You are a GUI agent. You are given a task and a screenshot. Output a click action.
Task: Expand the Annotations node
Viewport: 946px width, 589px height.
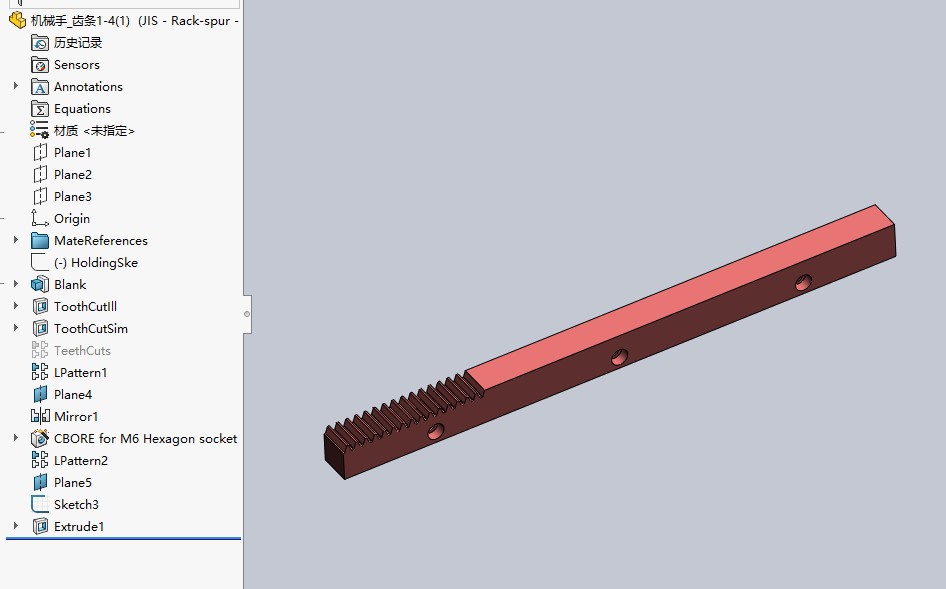tap(16, 86)
